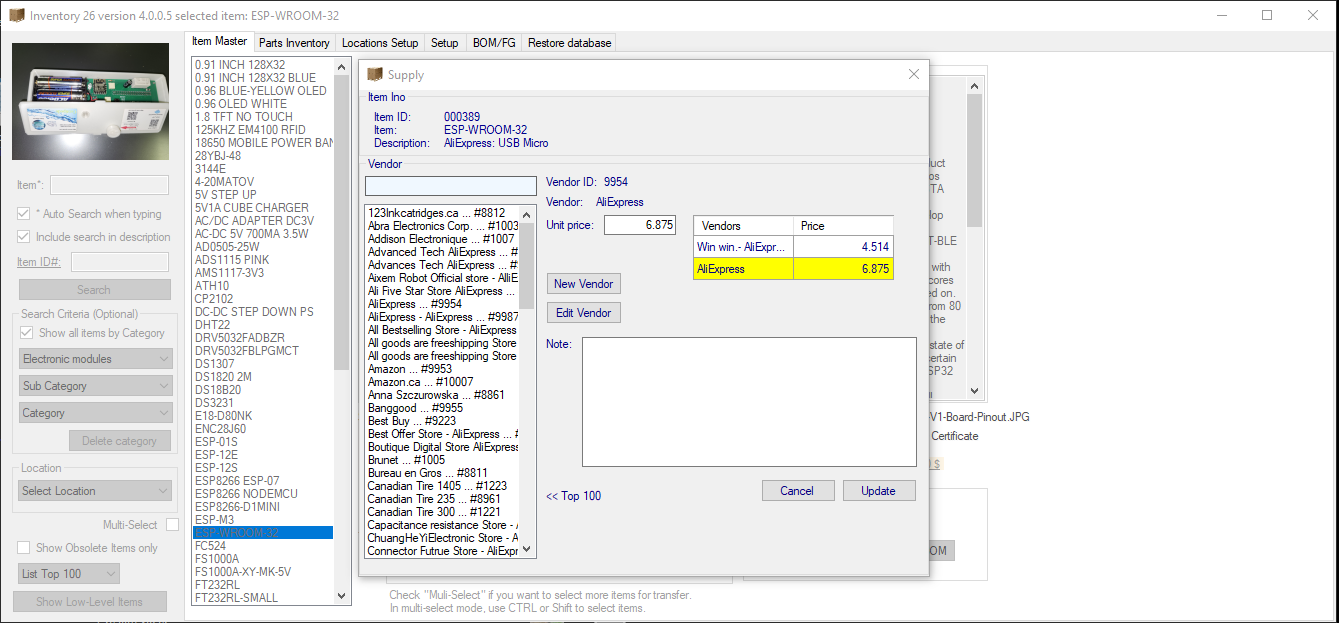
Task: Click the description panel scrollbar
Action: pos(974,240)
